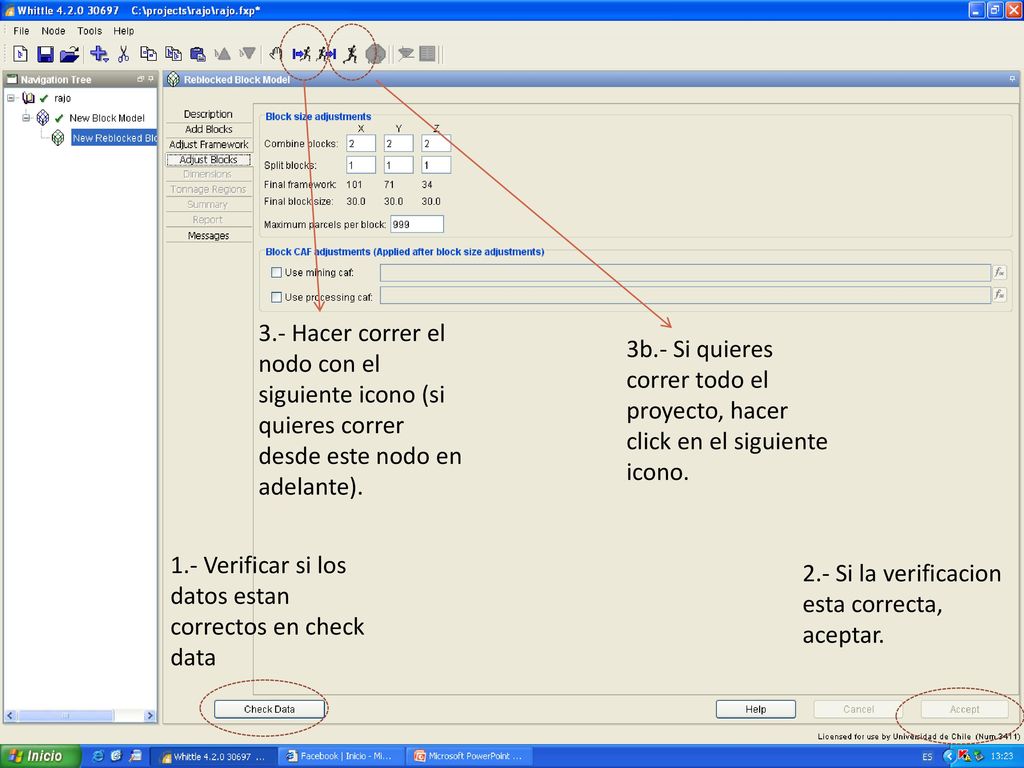Open the Help menu

[x=123, y=31]
